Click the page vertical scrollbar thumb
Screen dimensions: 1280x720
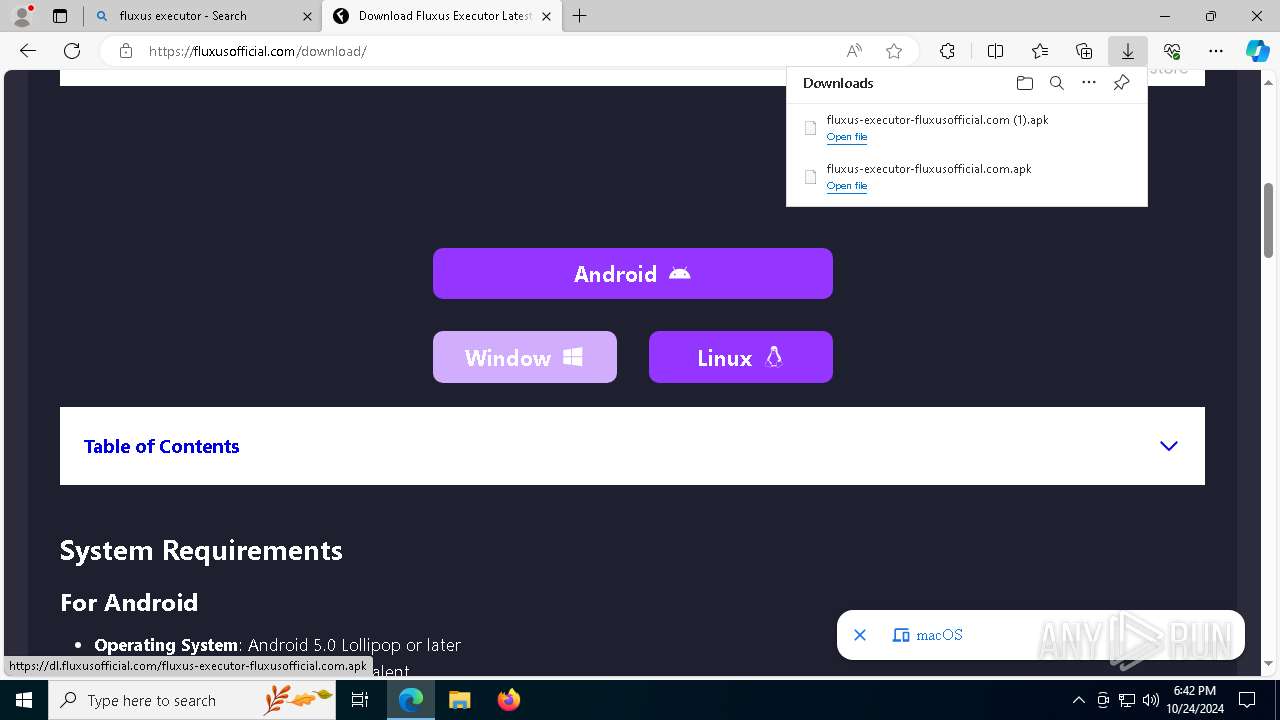[1269, 220]
